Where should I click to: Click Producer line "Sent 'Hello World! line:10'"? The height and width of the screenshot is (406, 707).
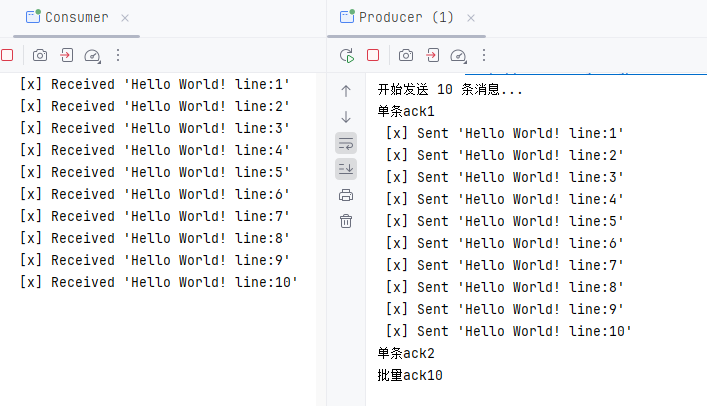click(509, 332)
